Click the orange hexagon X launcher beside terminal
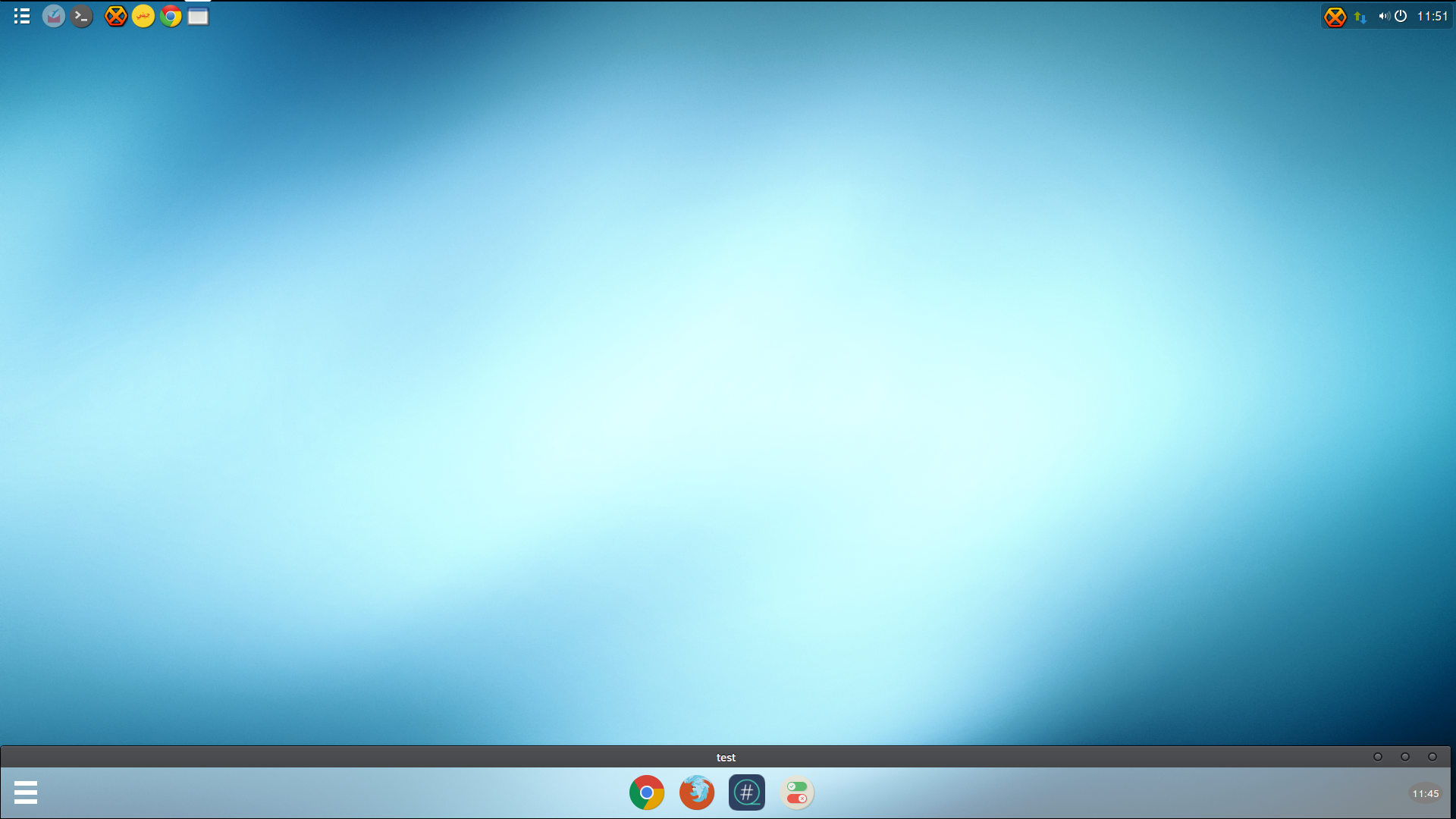The width and height of the screenshot is (1456, 819). [x=115, y=16]
